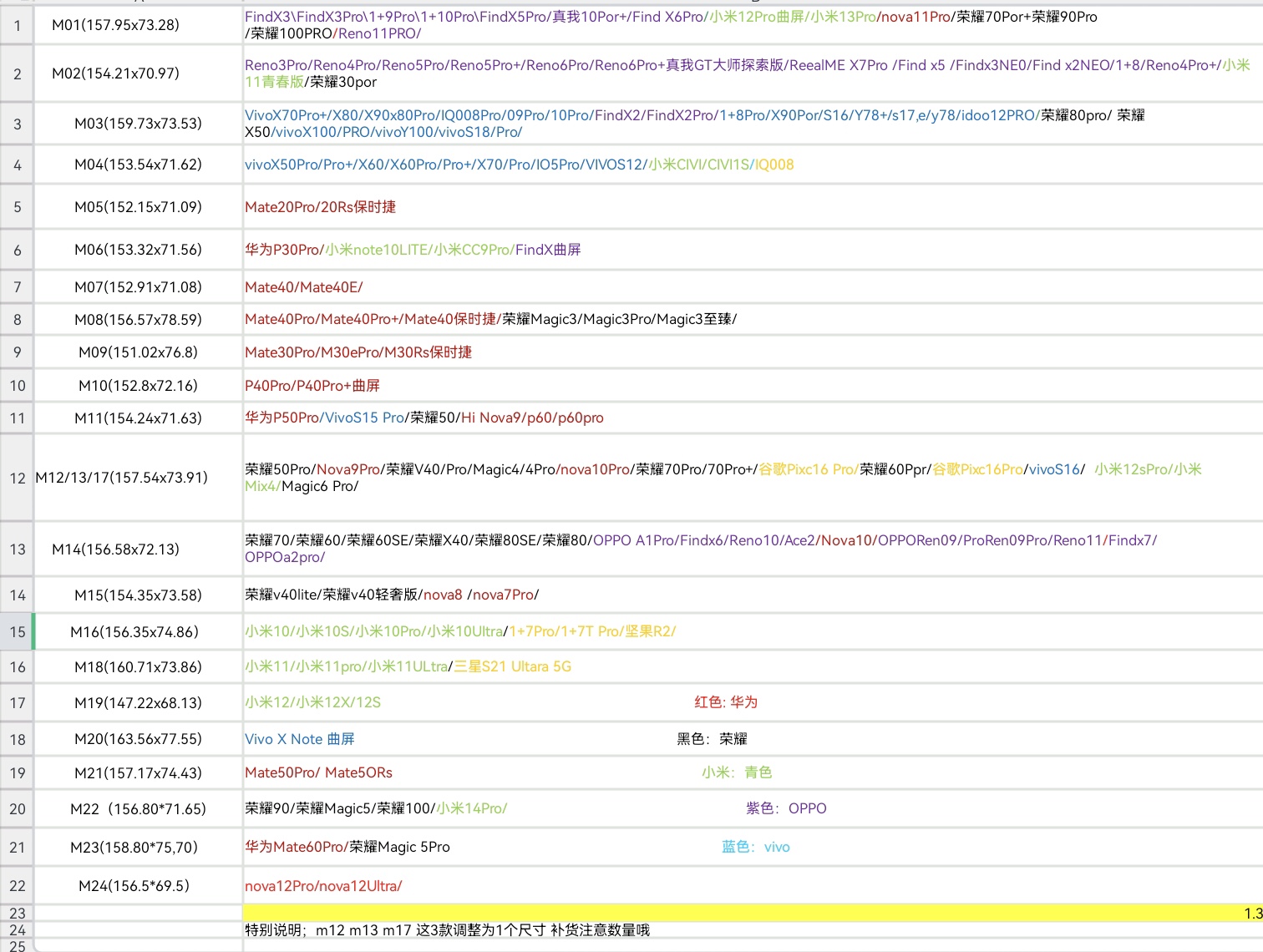Click cell M20(163.56x77.55)
Image resolution: width=1263 pixels, height=952 pixels.
(x=138, y=739)
